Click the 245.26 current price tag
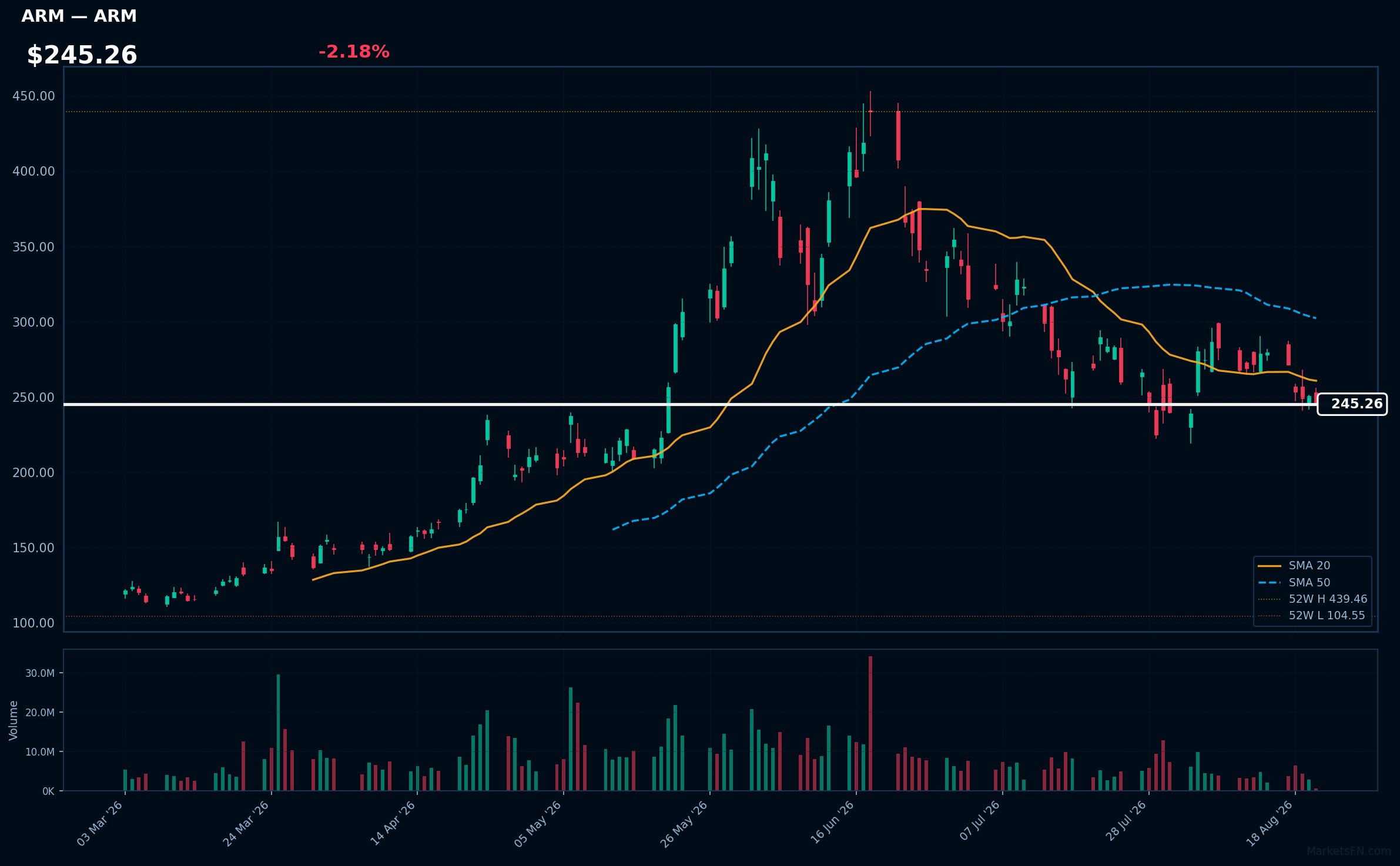Viewport: 1400px width, 866px height. tap(1352, 404)
